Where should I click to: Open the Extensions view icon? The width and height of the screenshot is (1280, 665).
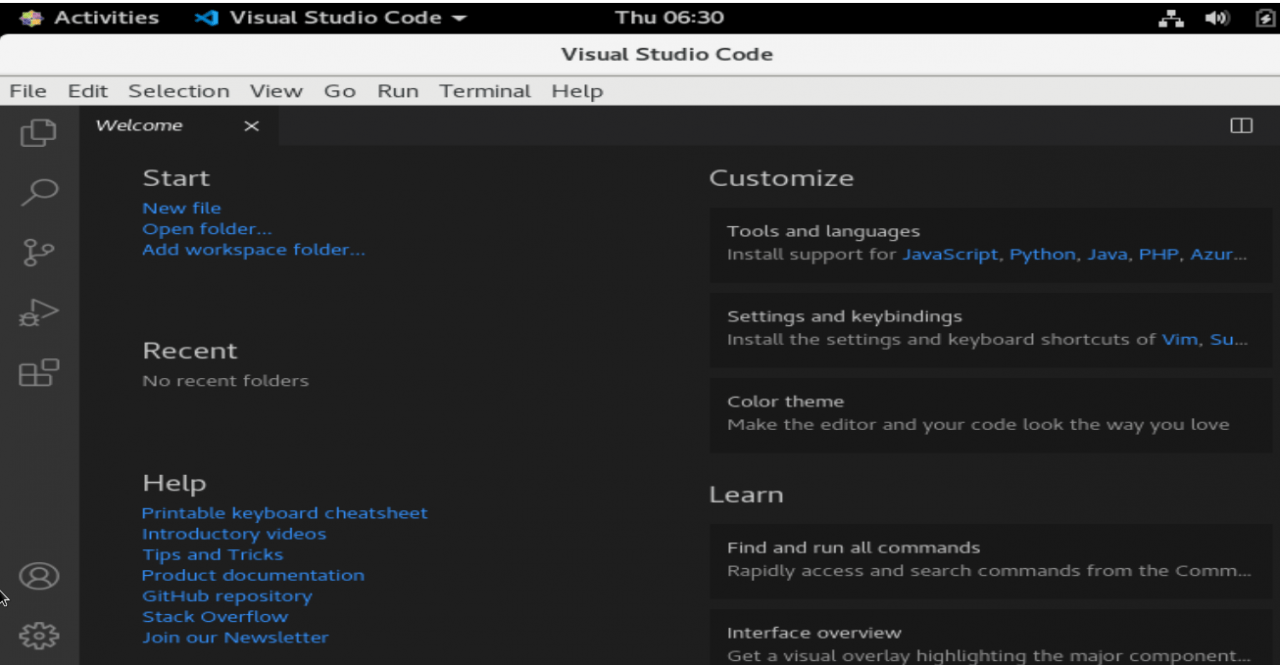[x=39, y=373]
